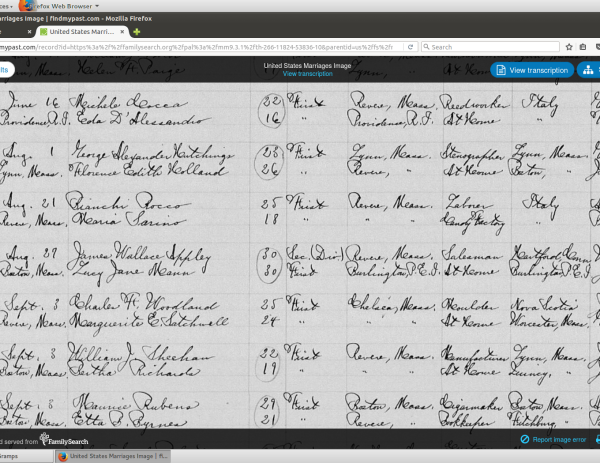This screenshot has width=600, height=463.
Task: Open the family tree hierarchy icon button
Action: click(x=588, y=70)
